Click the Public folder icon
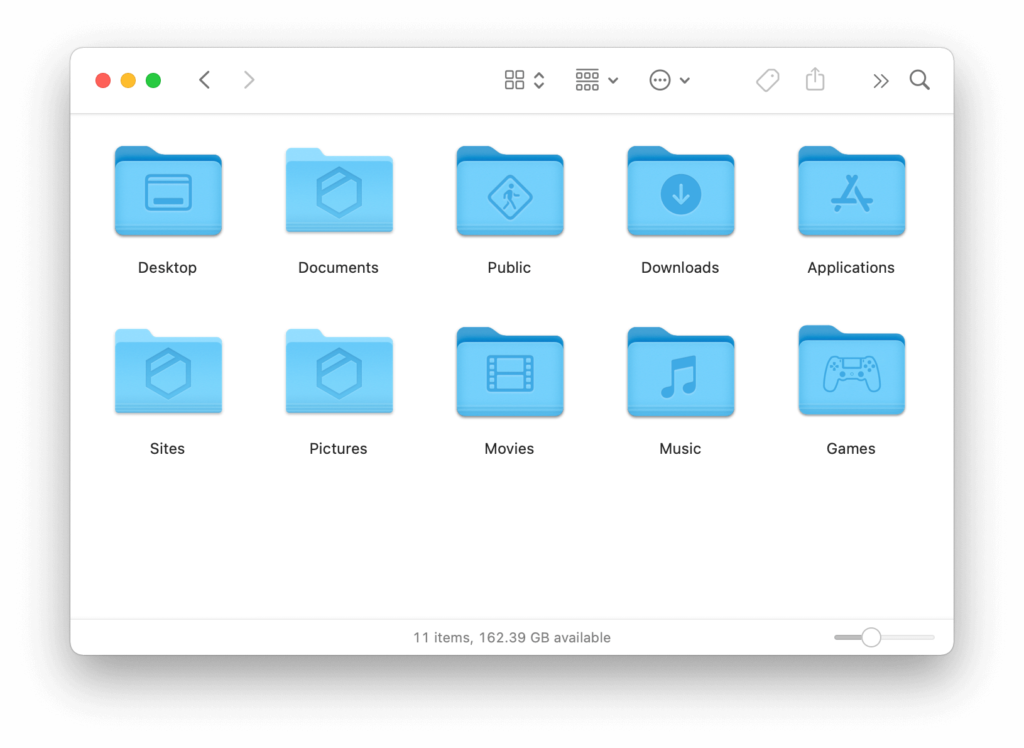 (510, 192)
